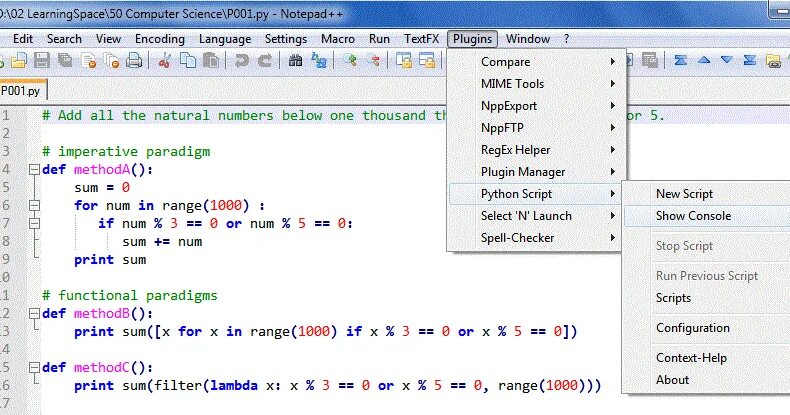This screenshot has height=415, width=790.
Task: Open the Run menu
Action: [x=379, y=39]
